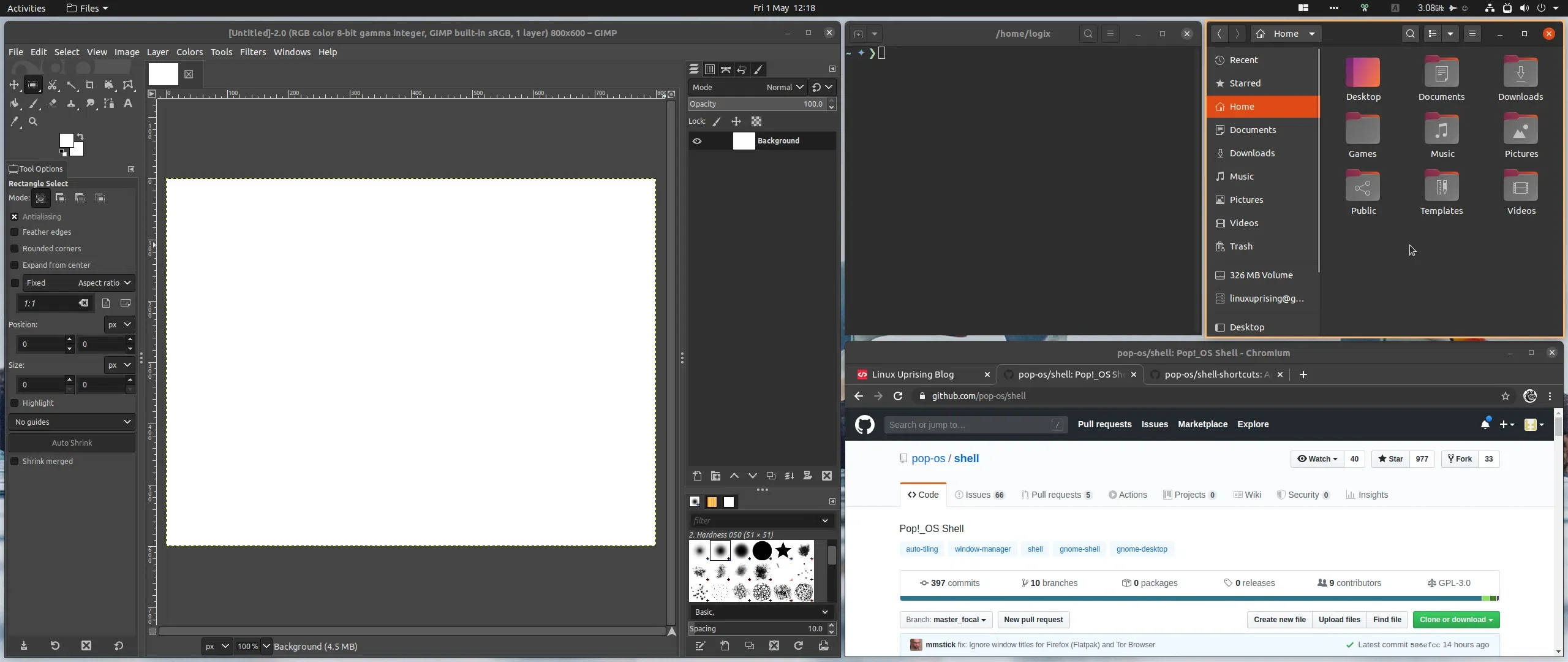Click the Auto Shrink button
1568x662 pixels.
72,443
